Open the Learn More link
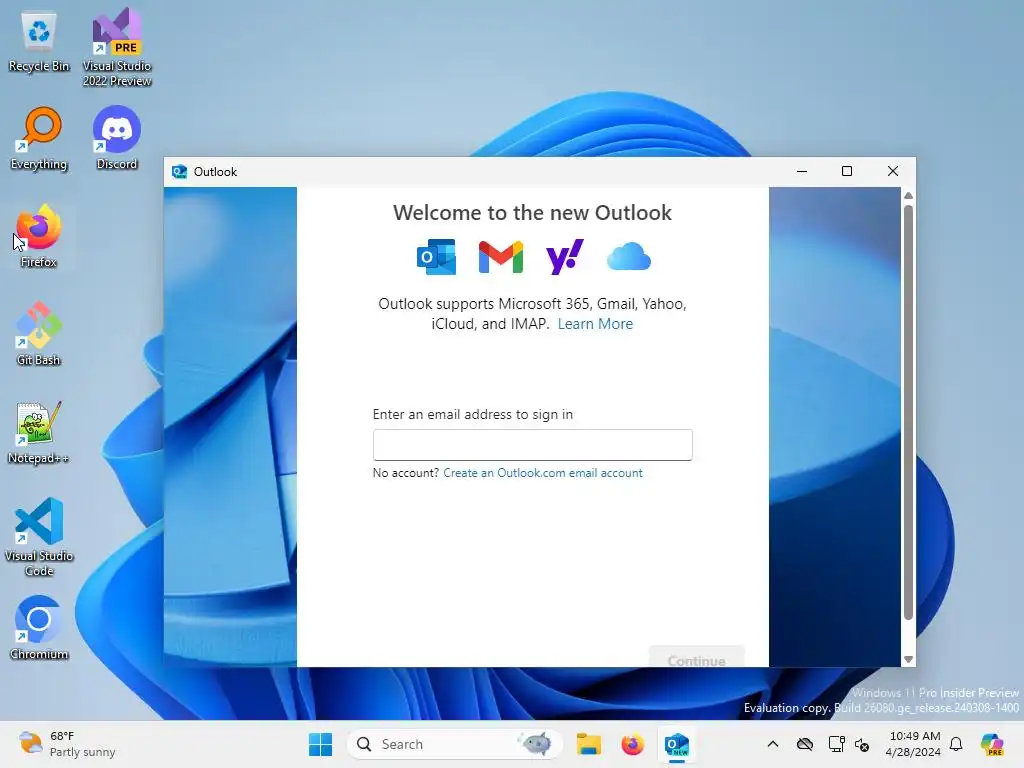Image resolution: width=1024 pixels, height=768 pixels. tap(595, 324)
